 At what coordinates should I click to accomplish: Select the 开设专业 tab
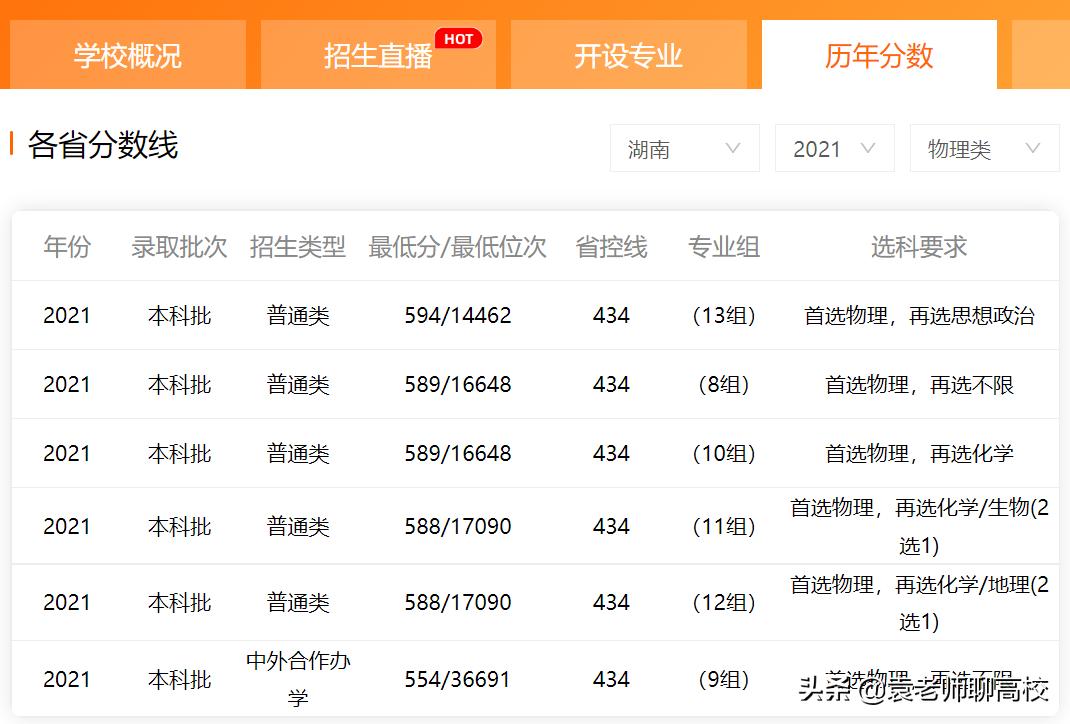point(628,56)
